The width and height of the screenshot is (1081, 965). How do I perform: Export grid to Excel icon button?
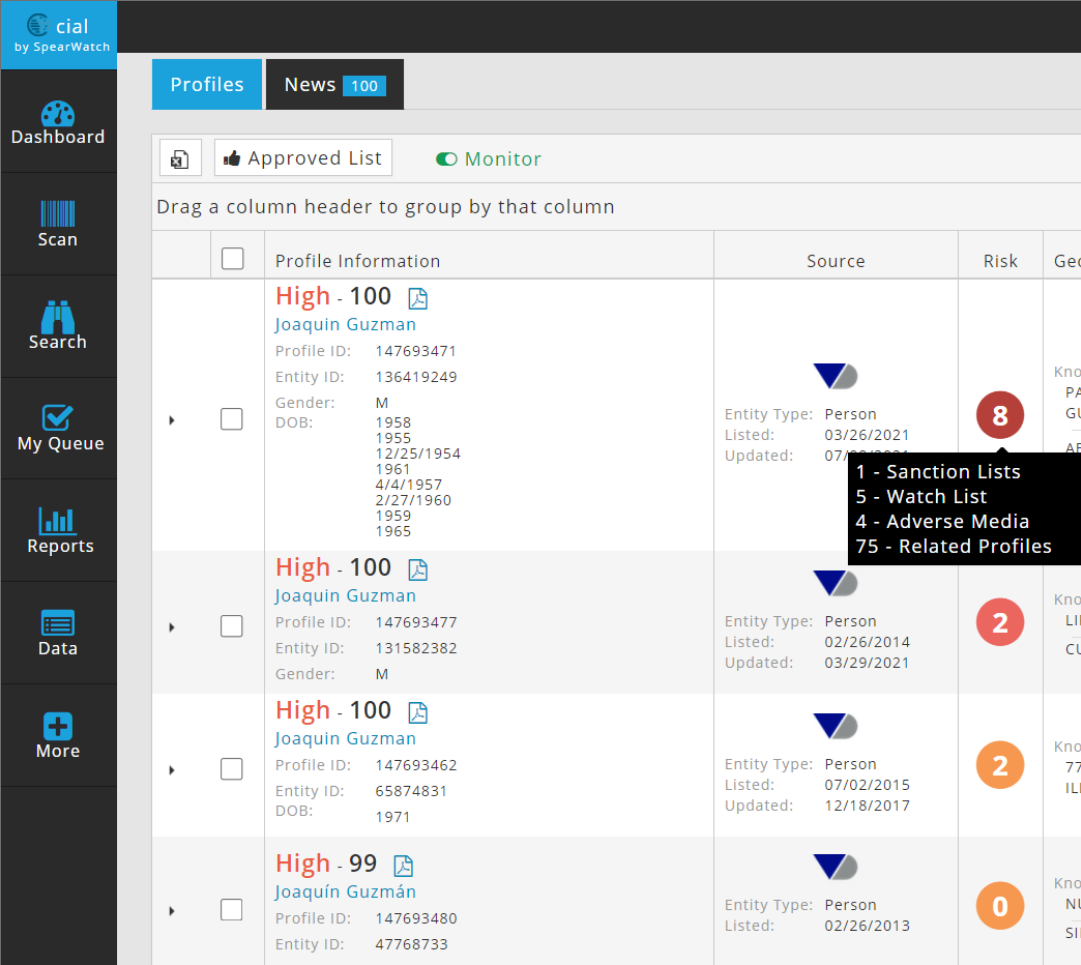point(180,159)
